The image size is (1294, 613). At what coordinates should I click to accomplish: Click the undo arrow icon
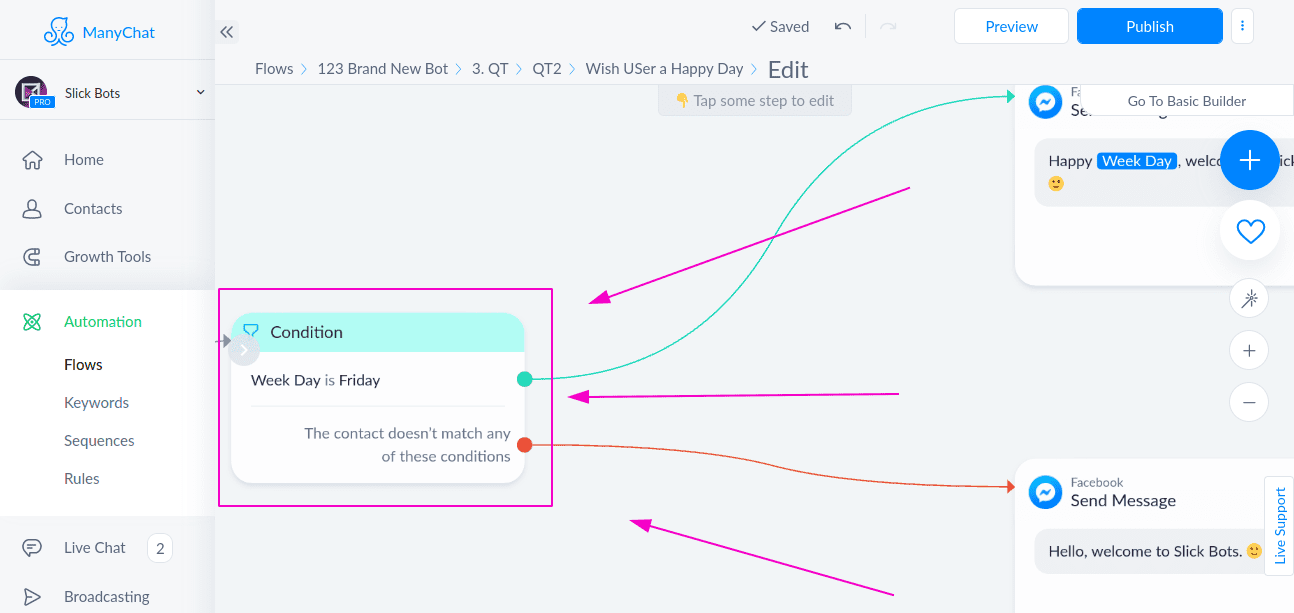(843, 27)
